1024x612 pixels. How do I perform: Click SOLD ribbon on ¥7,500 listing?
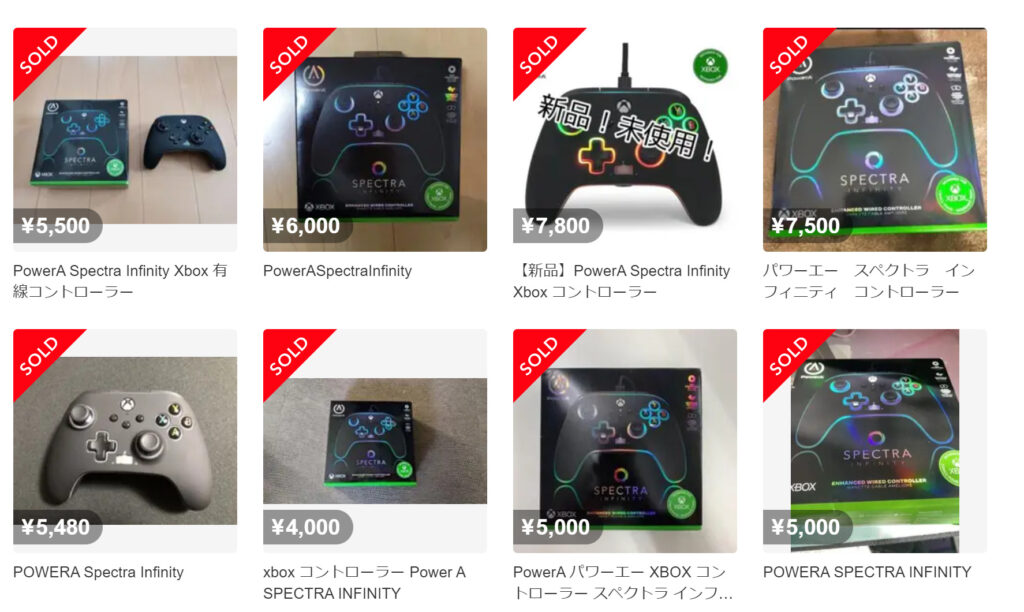click(790, 55)
